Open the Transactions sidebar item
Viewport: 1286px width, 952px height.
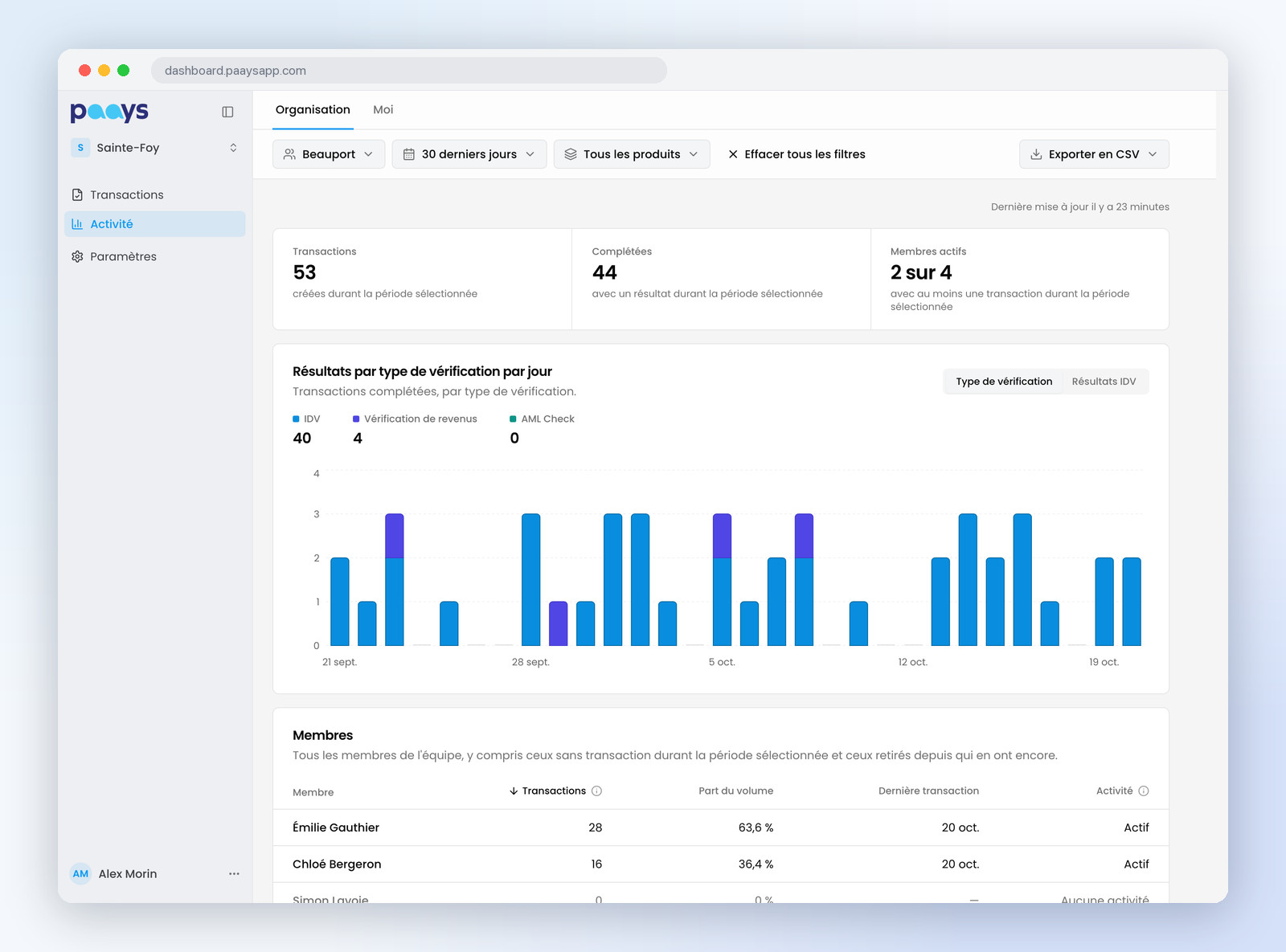point(154,194)
